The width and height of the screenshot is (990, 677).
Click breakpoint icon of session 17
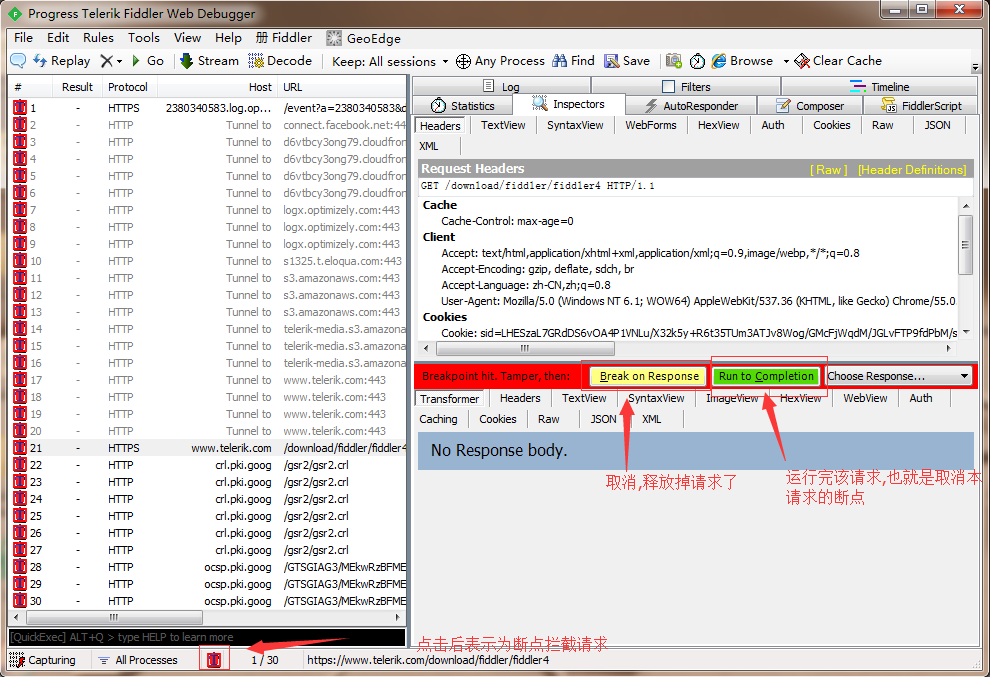20,380
